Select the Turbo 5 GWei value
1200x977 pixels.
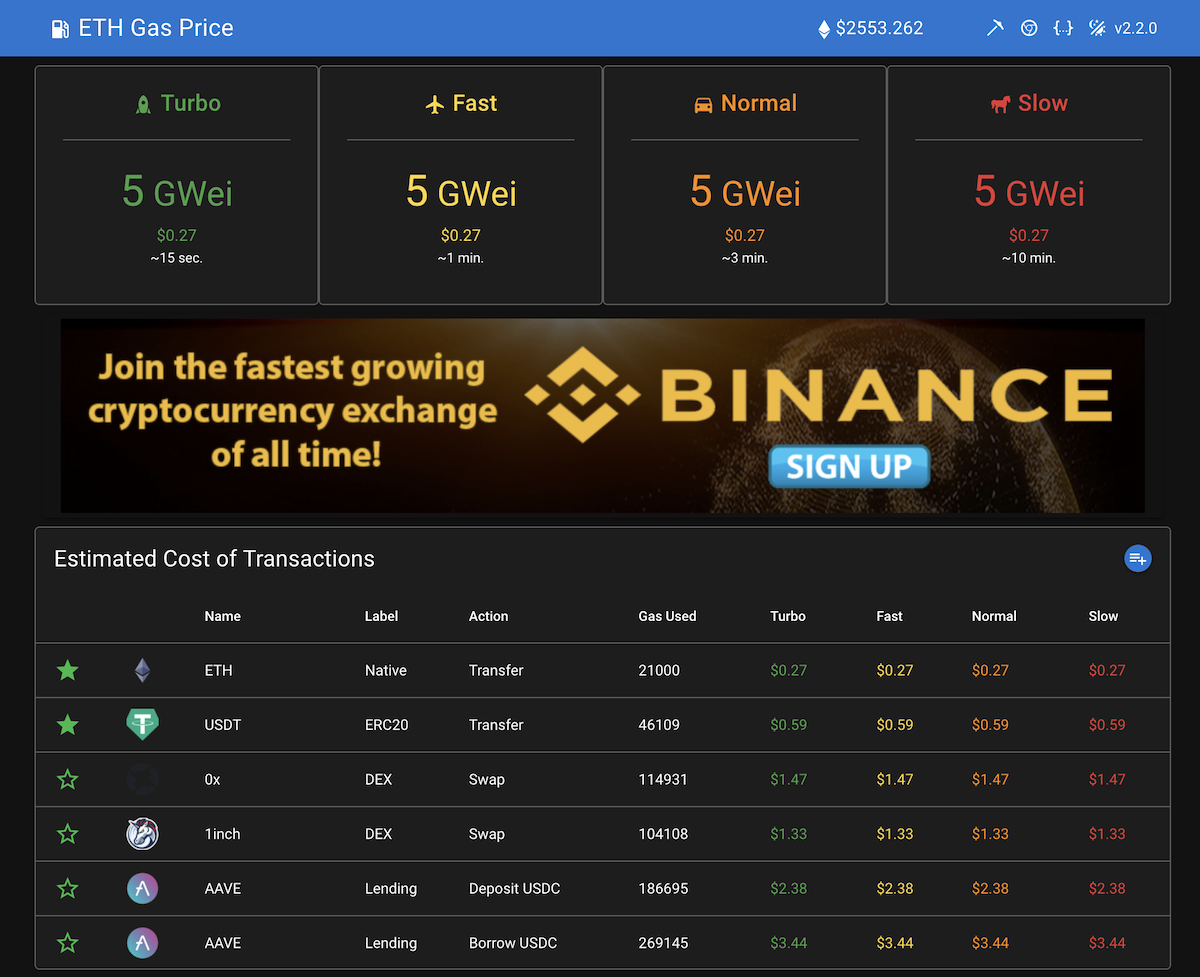click(x=177, y=191)
